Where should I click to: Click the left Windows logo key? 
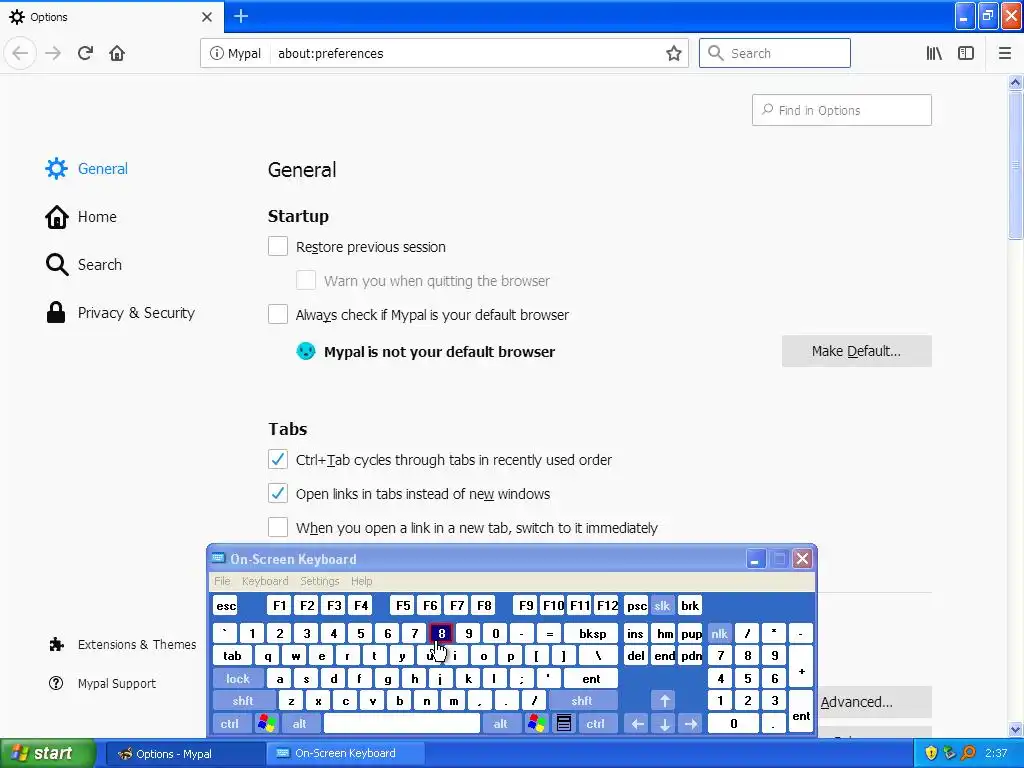point(266,724)
